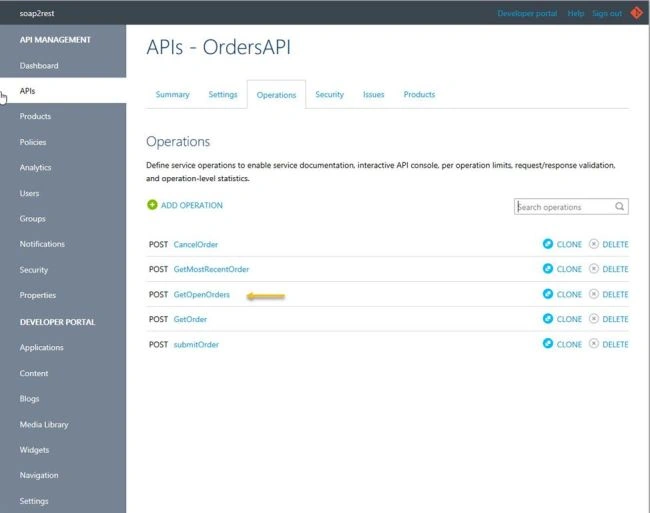Select the Operations tab
Viewport: 650px width, 513px height.
(x=276, y=95)
